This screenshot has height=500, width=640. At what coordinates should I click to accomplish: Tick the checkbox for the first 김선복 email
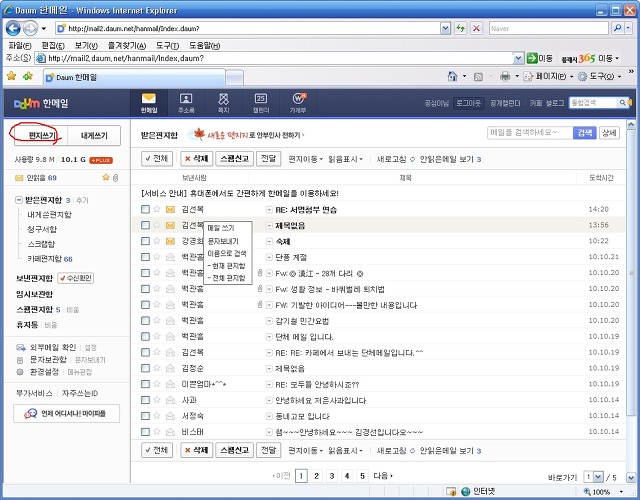[x=145, y=209]
